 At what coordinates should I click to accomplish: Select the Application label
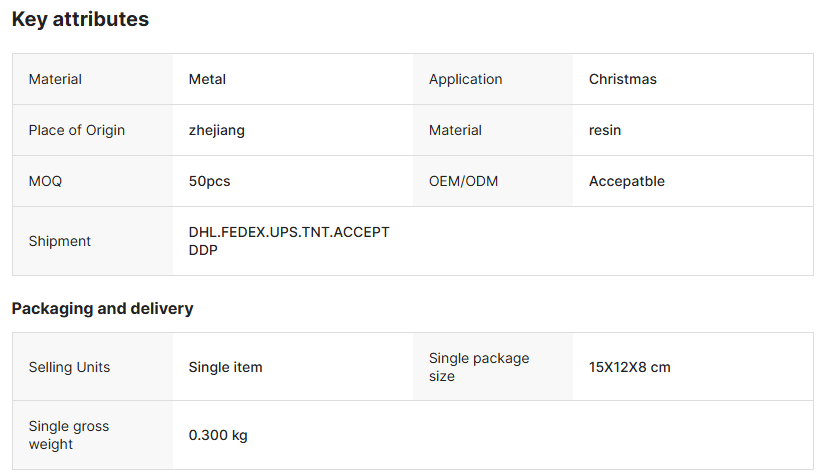(x=465, y=79)
